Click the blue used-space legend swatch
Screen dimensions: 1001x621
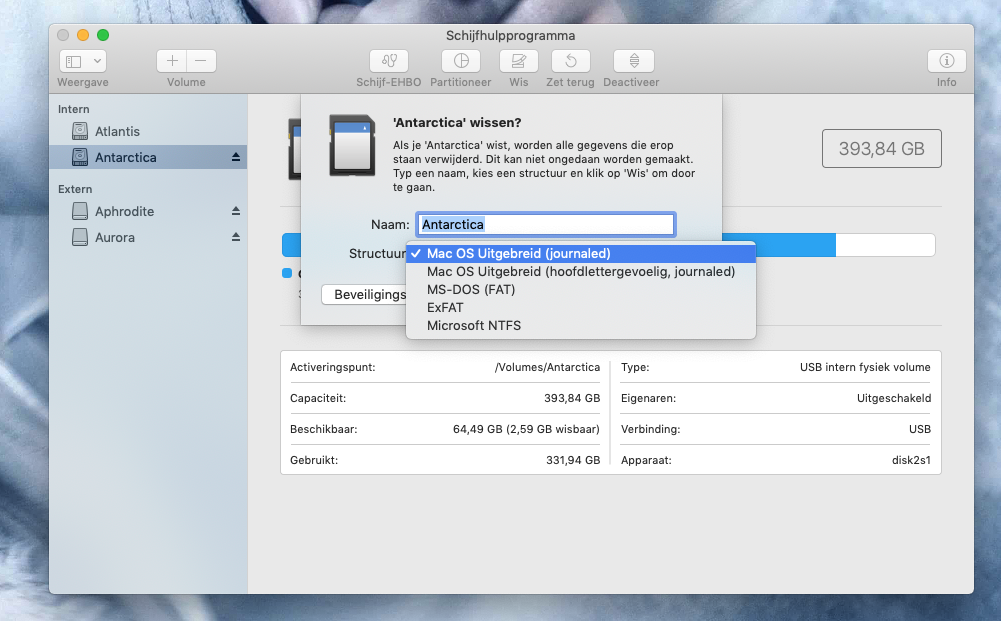point(287,273)
